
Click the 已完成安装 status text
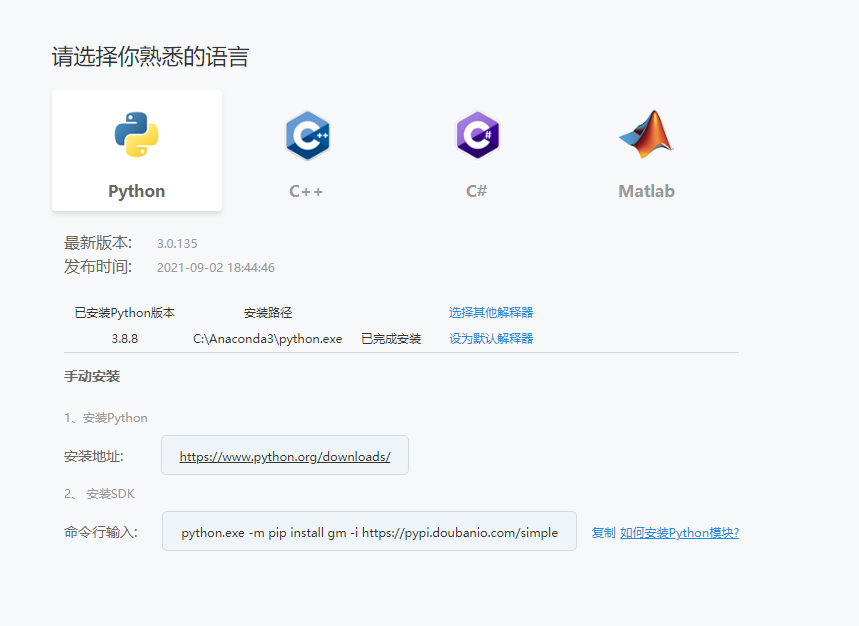tap(391, 339)
